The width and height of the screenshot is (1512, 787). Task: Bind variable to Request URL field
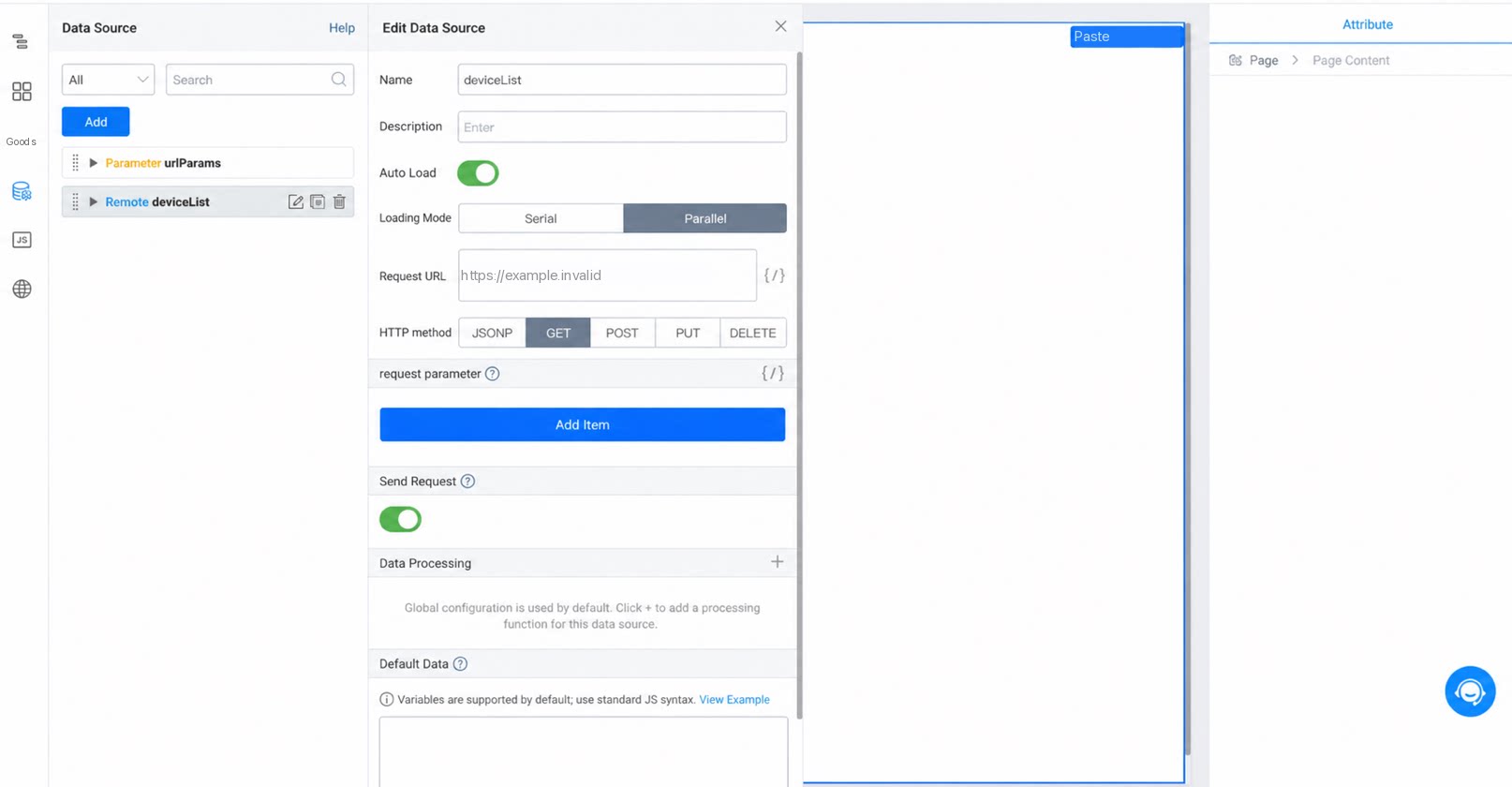point(774,275)
